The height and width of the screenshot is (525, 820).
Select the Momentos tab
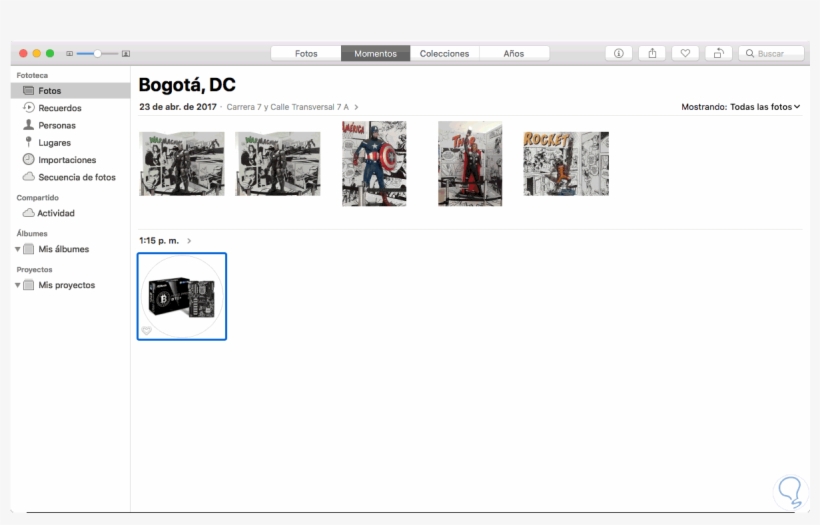(x=375, y=53)
